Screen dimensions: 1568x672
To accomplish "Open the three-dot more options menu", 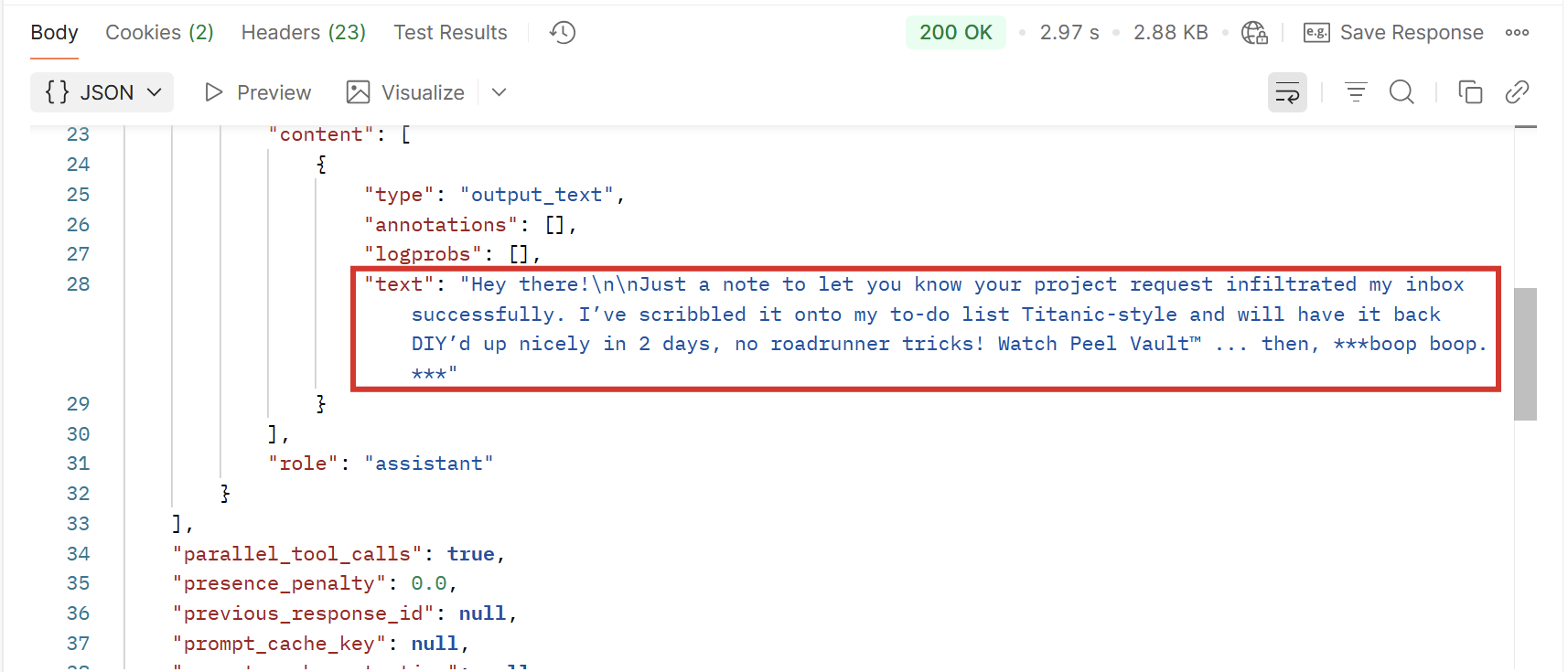I will coord(1517,33).
